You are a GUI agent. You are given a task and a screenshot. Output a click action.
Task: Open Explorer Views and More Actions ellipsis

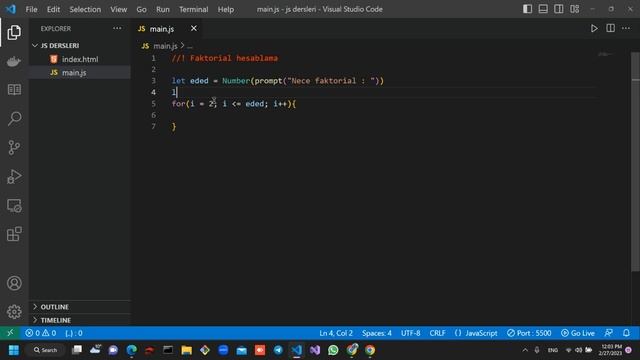tap(117, 29)
